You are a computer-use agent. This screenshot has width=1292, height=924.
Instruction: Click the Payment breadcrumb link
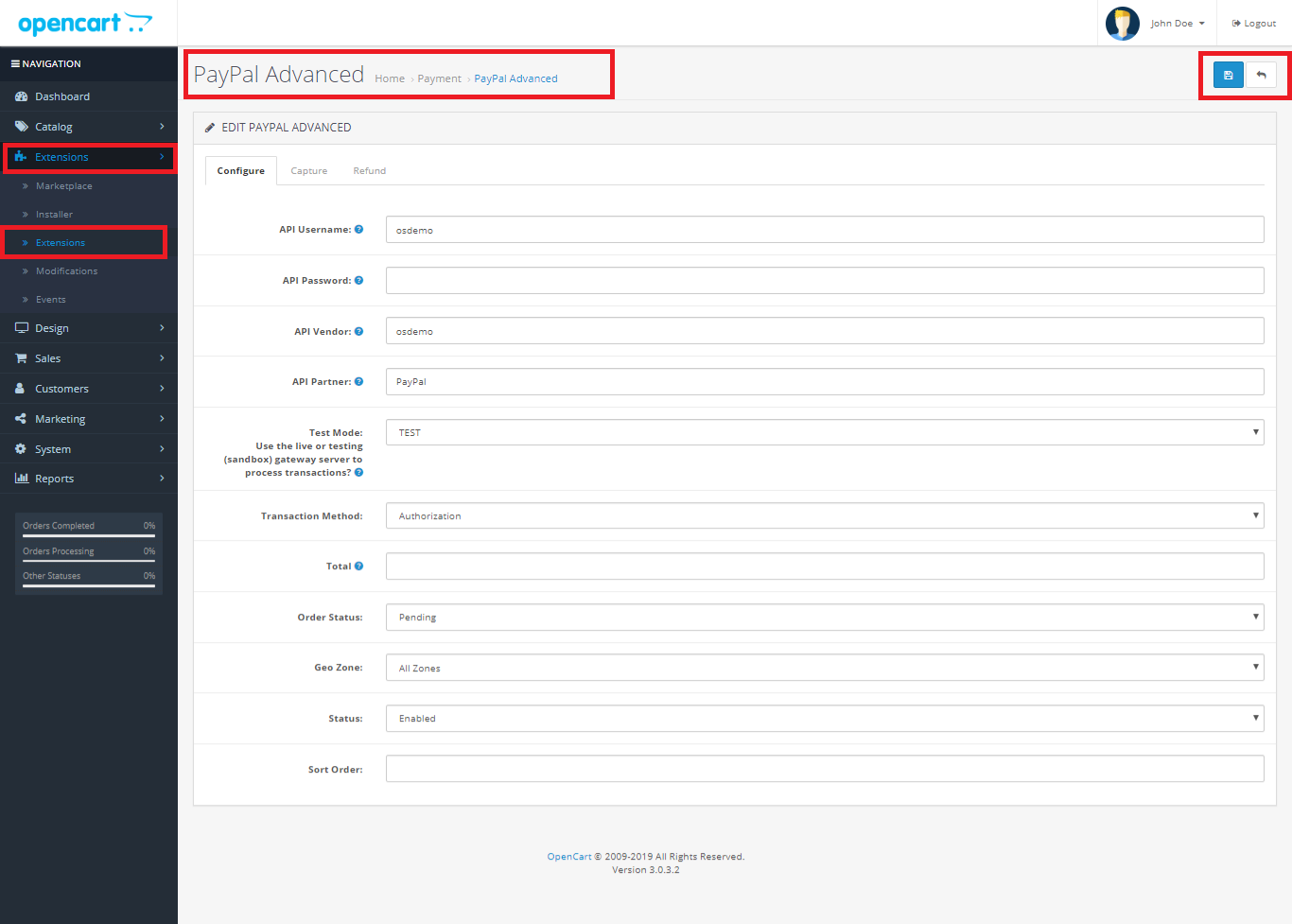[440, 78]
